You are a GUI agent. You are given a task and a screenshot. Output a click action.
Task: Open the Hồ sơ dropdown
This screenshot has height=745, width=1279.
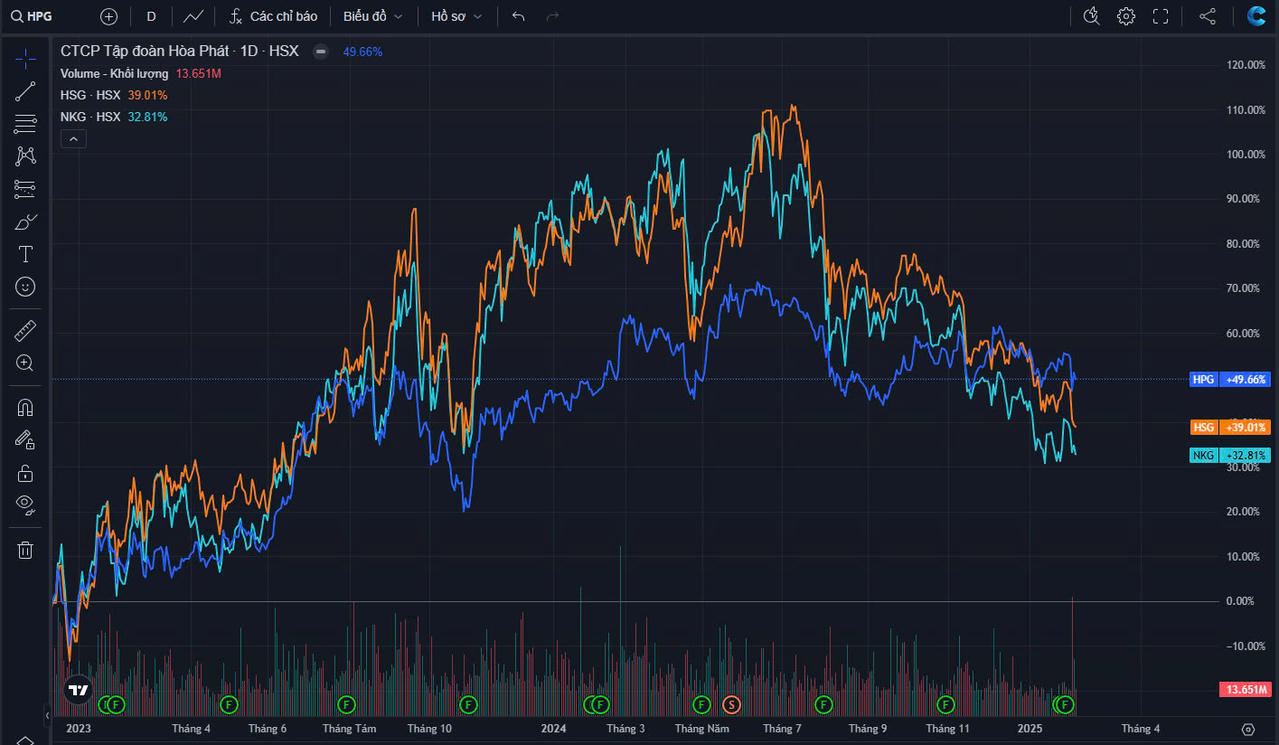click(456, 16)
